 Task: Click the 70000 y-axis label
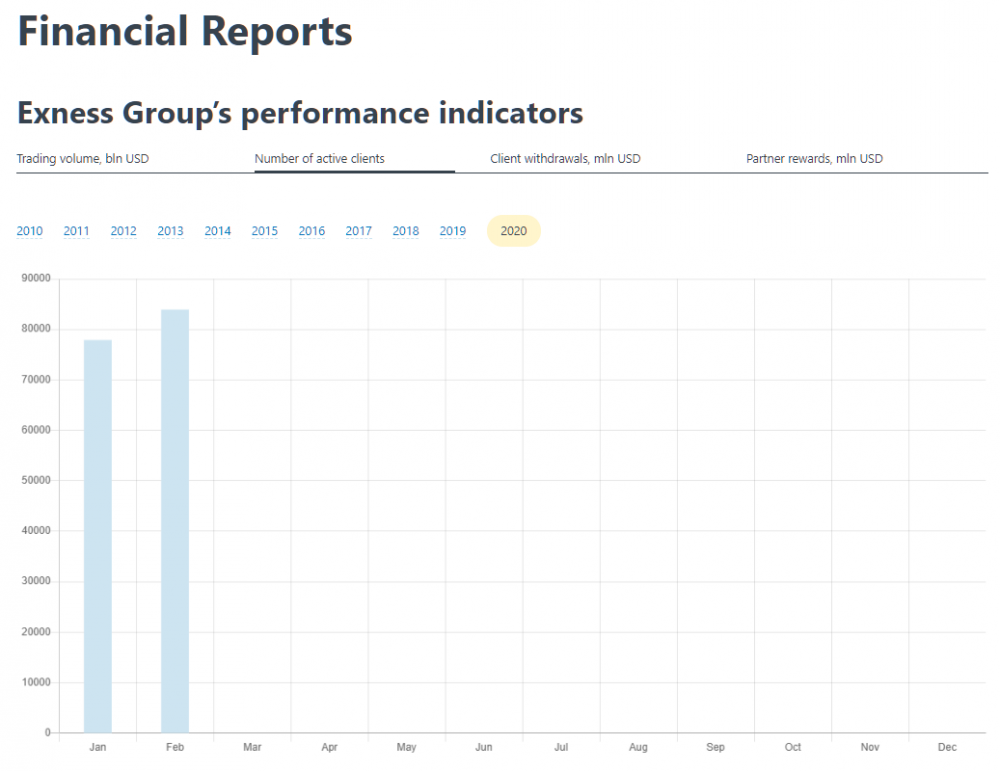[36, 379]
